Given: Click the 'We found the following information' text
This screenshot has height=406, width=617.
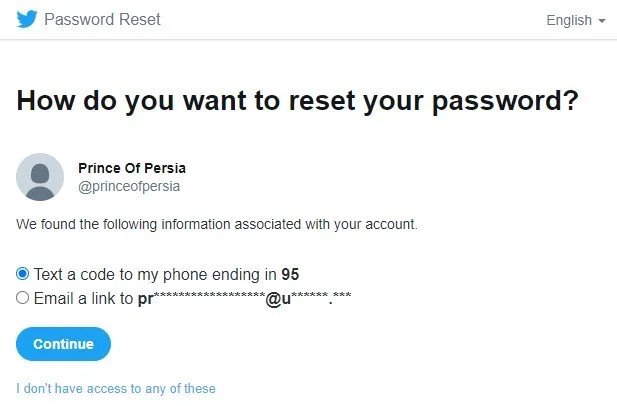Looking at the screenshot, I should pyautogui.click(x=217, y=224).
